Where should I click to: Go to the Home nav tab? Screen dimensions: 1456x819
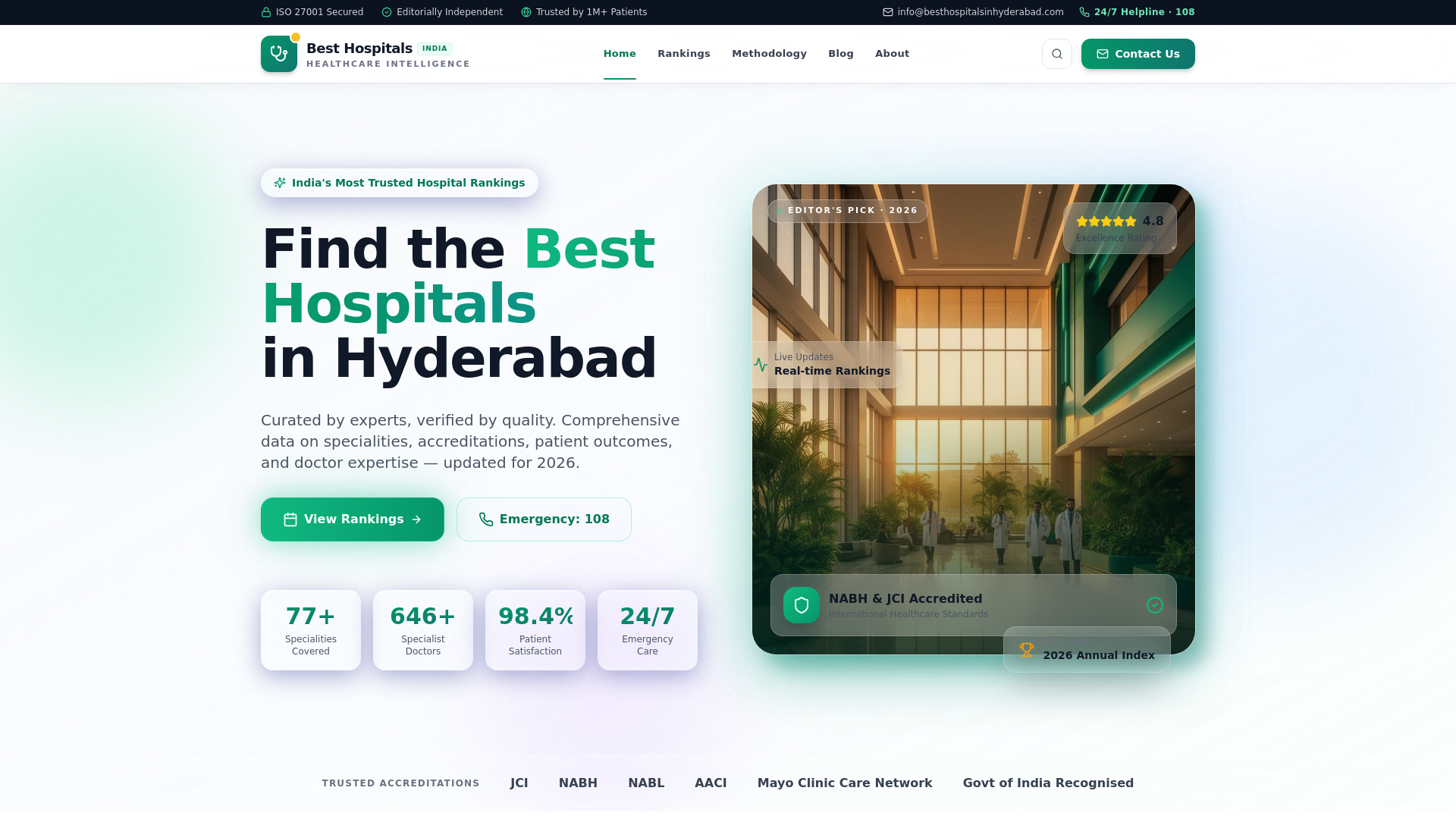(x=620, y=54)
